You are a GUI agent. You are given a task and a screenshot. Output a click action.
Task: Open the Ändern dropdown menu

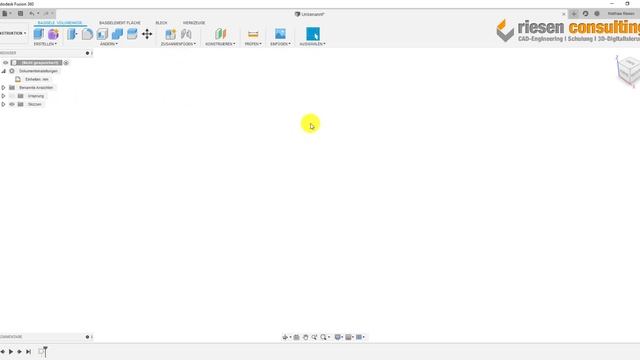(x=109, y=44)
